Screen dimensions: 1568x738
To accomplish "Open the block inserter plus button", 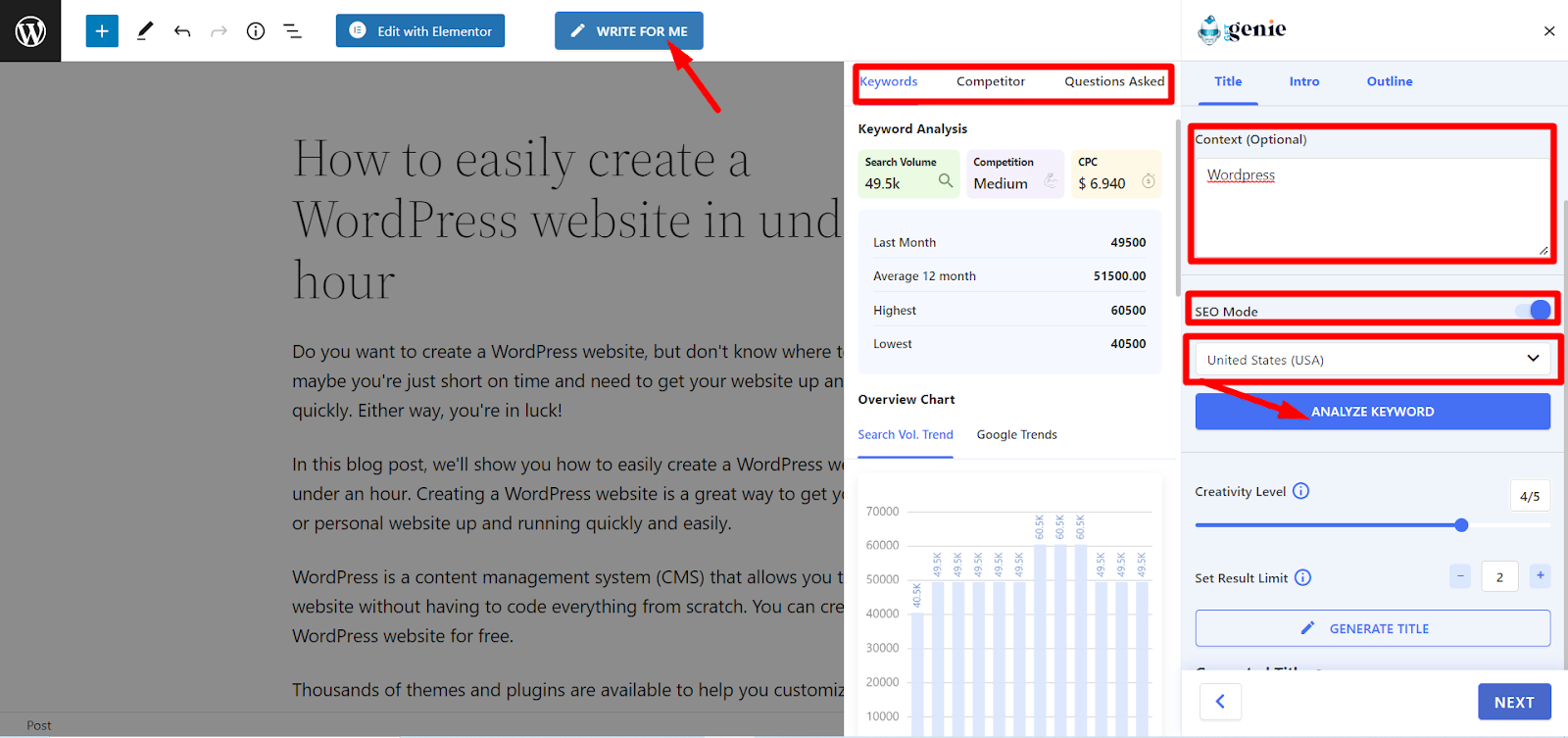I will coord(102,31).
